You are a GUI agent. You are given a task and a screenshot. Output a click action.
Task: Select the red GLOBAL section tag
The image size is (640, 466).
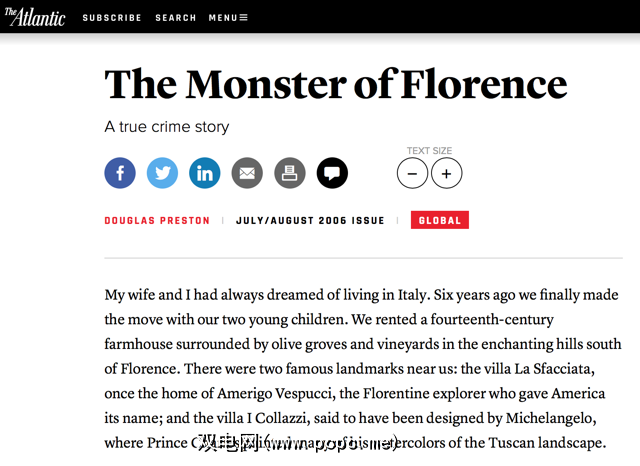(439, 221)
